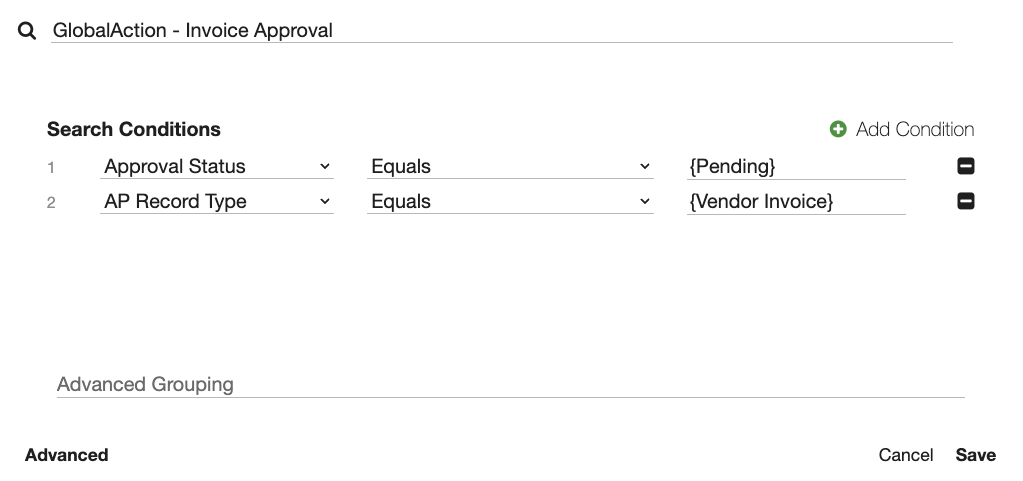
Task: Expand the Equals operator for Pending row
Action: tap(510, 166)
